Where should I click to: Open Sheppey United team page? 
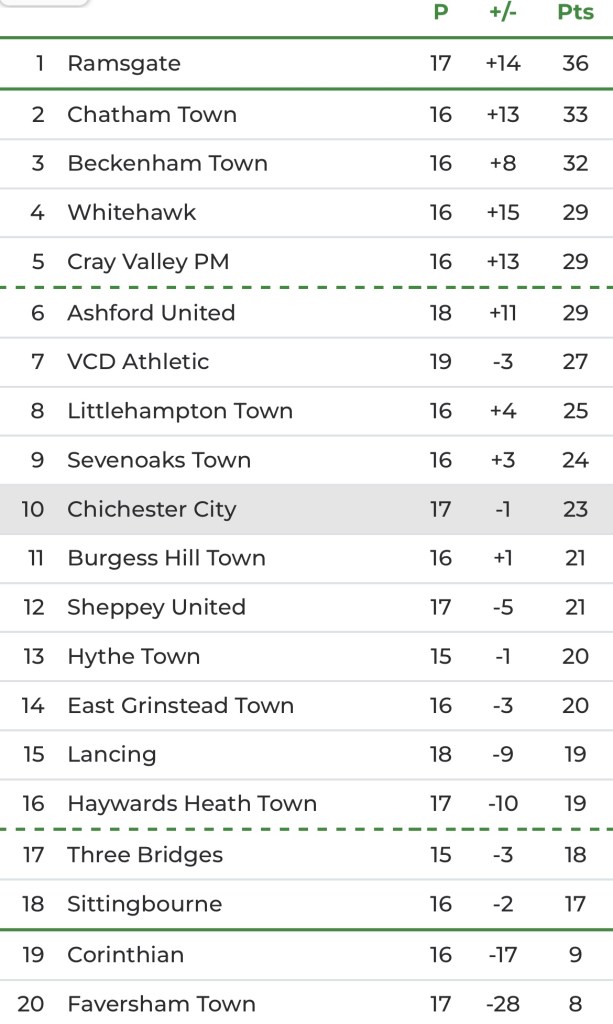[x=156, y=607]
